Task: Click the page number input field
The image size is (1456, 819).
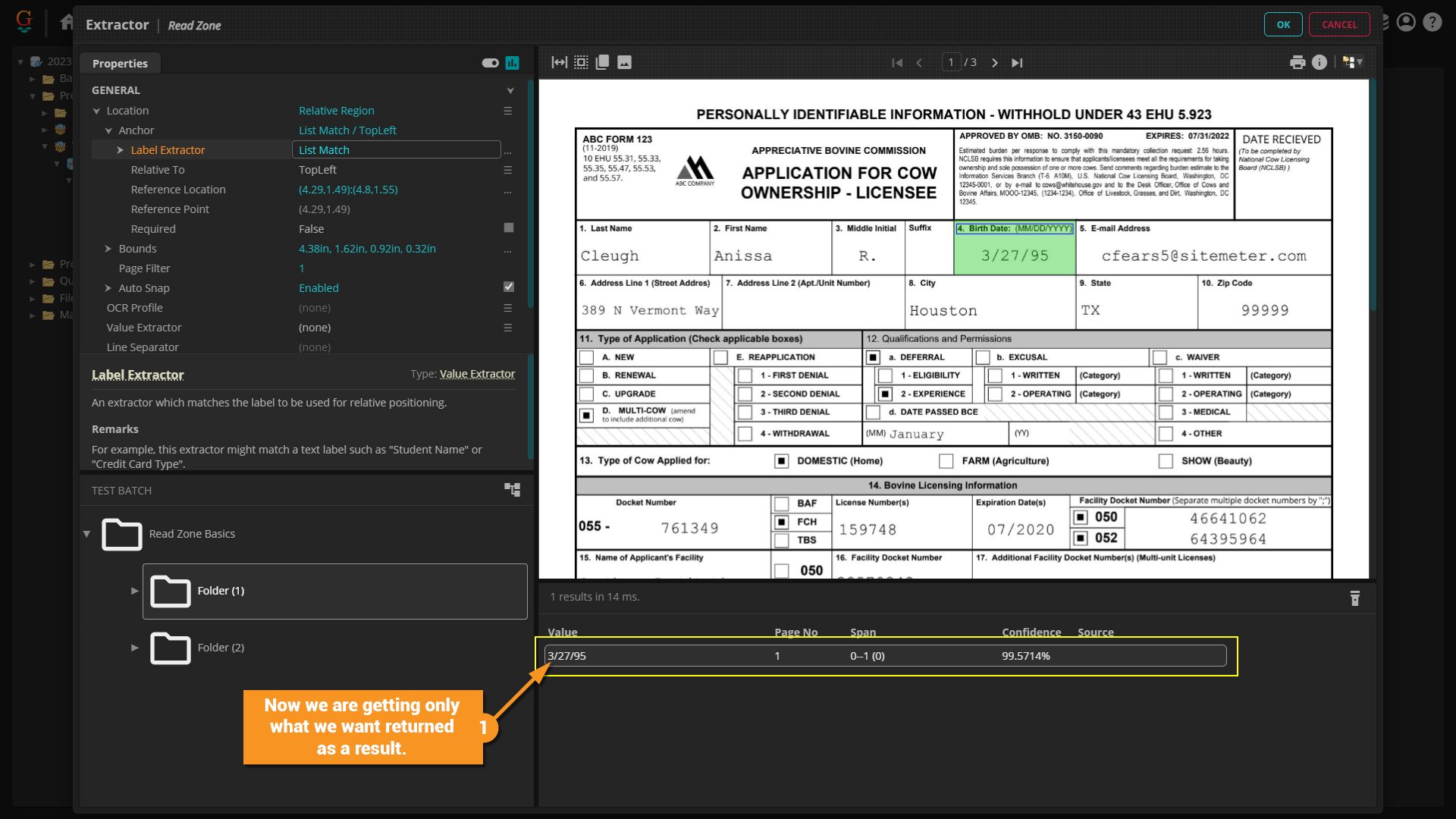Action: (x=951, y=63)
